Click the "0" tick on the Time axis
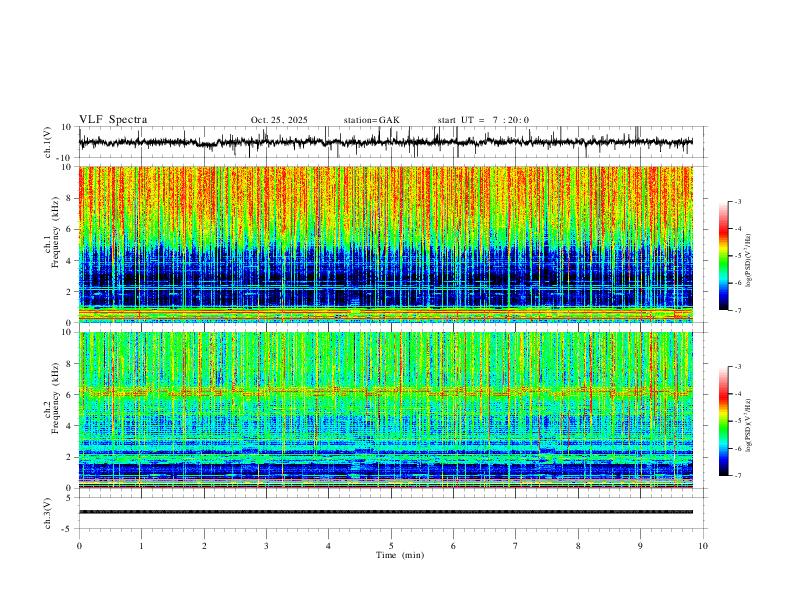The height and width of the screenshot is (612, 792). [x=79, y=546]
